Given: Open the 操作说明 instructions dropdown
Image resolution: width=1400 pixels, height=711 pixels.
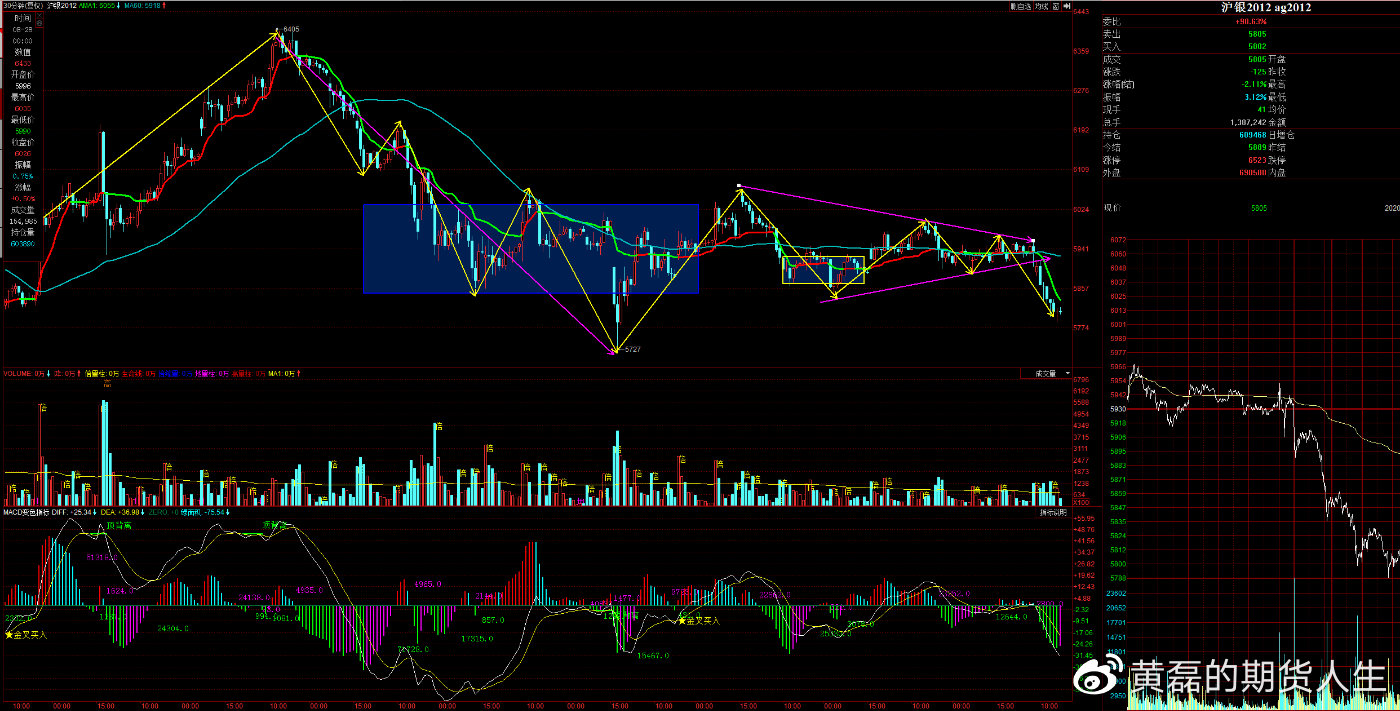Looking at the screenshot, I should [1053, 512].
